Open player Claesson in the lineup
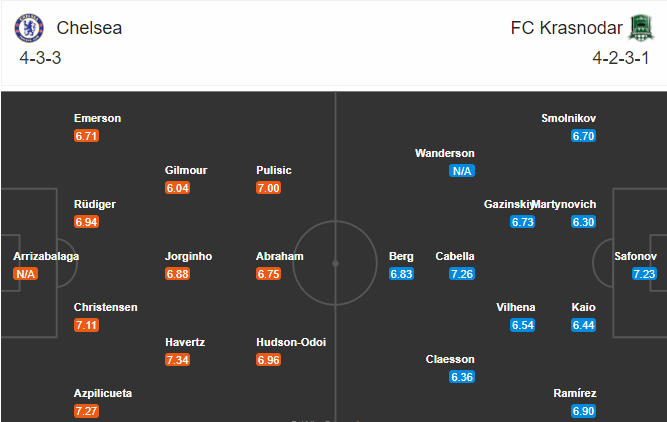The height and width of the screenshot is (422, 667). 450,359
